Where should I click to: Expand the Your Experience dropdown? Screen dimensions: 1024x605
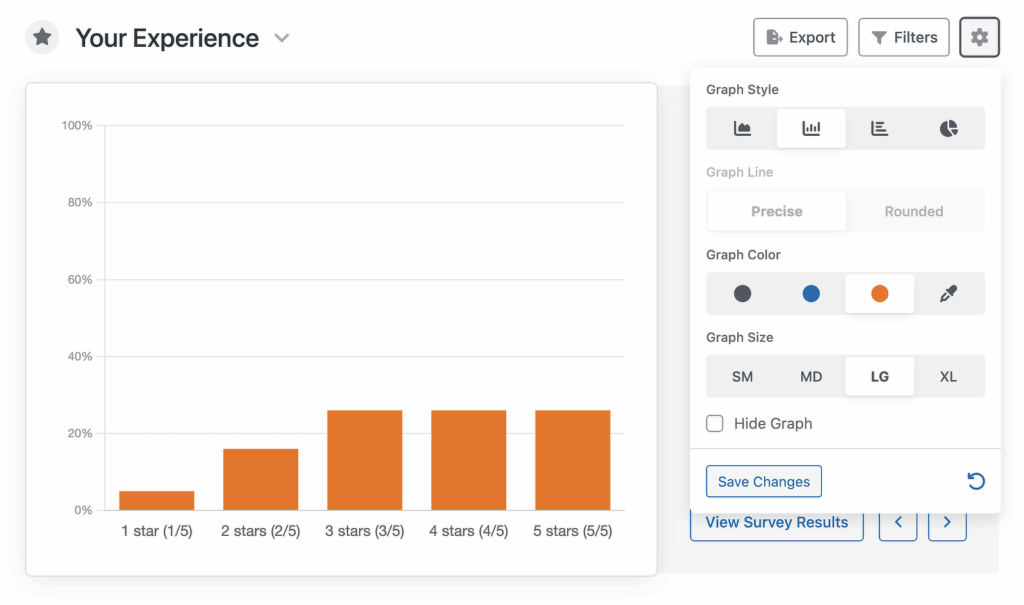click(x=281, y=37)
